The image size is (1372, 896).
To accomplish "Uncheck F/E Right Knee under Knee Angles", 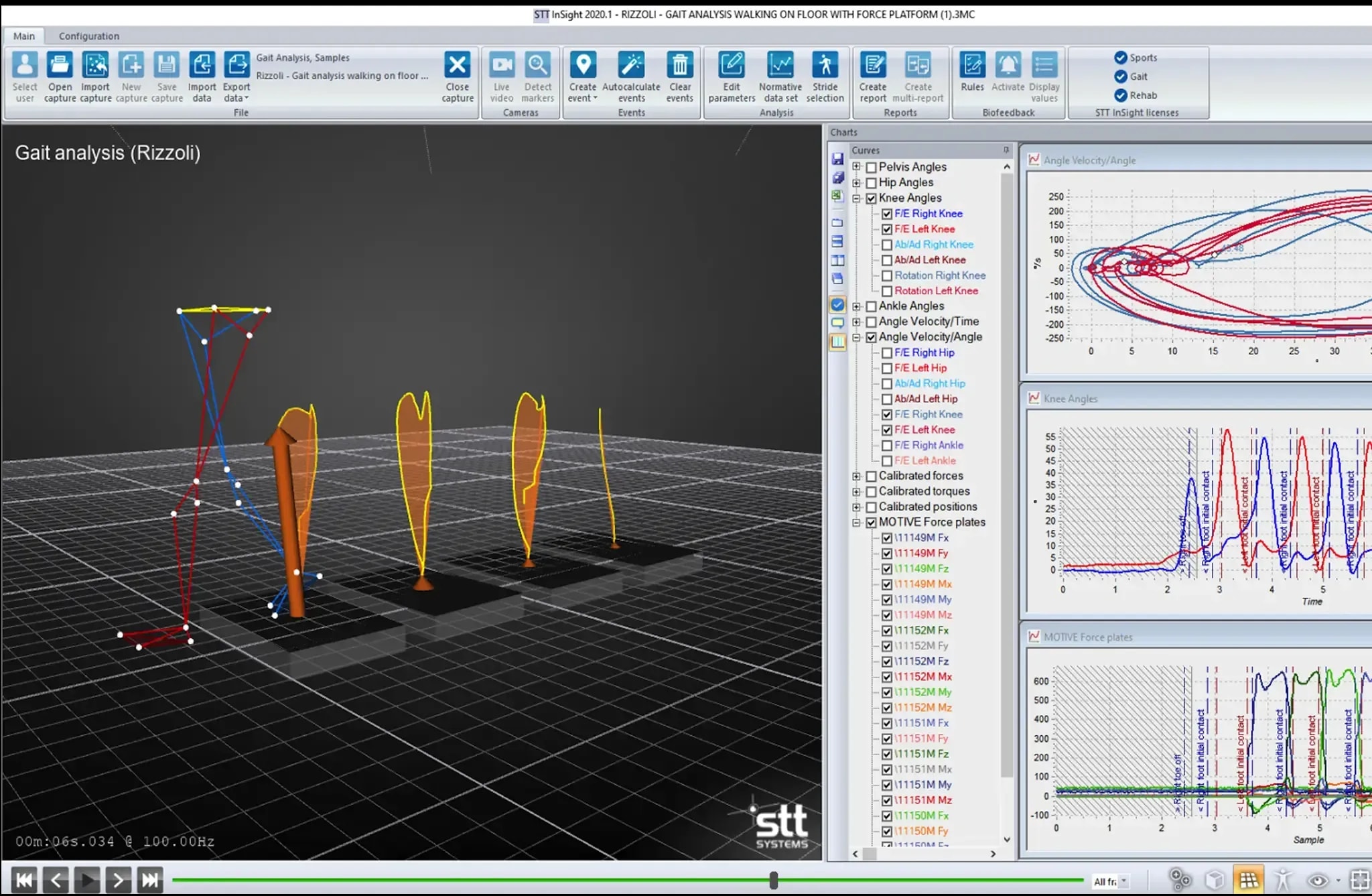I will (x=887, y=214).
